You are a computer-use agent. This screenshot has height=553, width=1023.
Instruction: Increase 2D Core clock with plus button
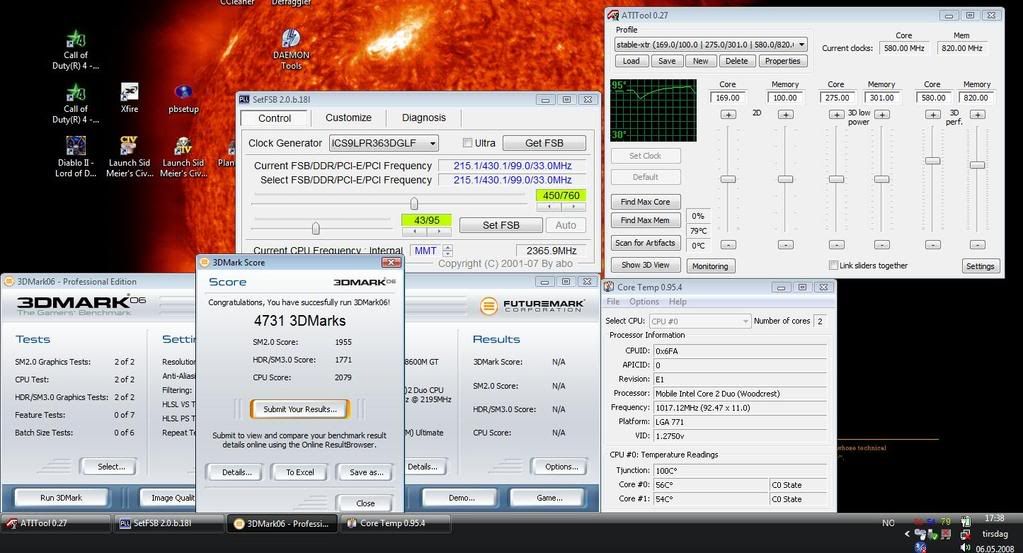tap(728, 114)
